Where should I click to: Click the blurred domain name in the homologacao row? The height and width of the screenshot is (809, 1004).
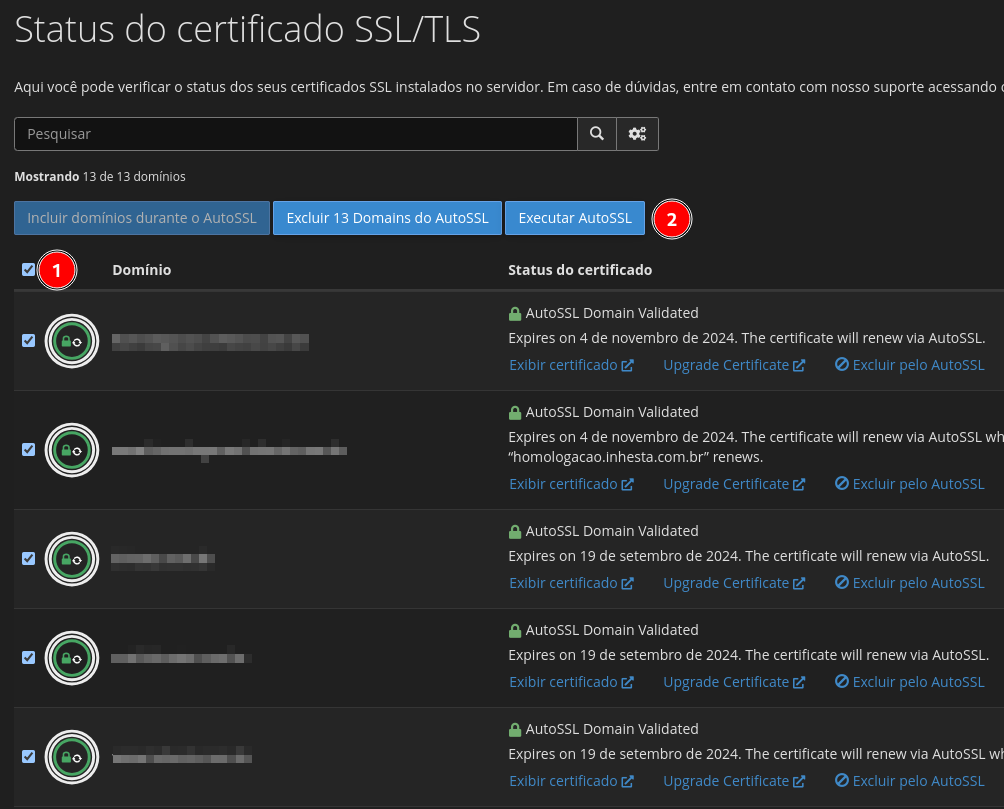[229, 451]
